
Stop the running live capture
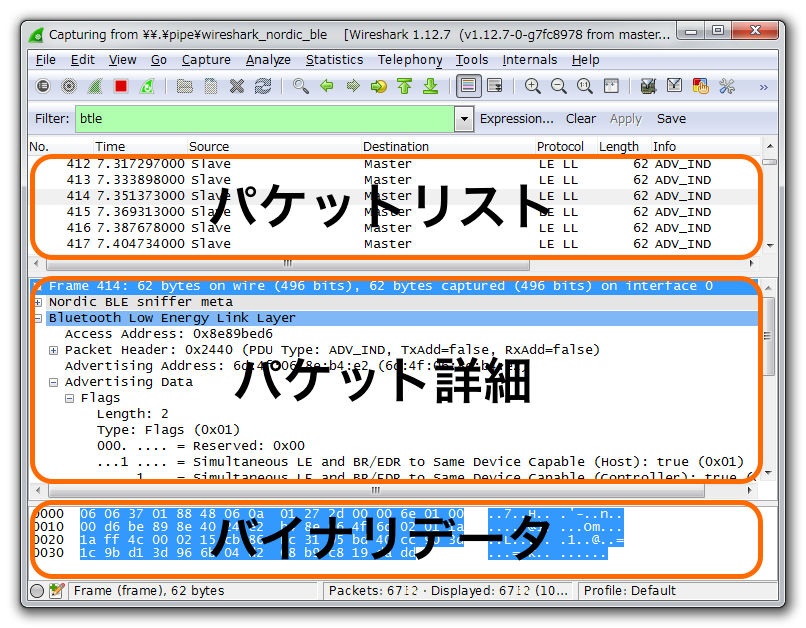[x=121, y=87]
